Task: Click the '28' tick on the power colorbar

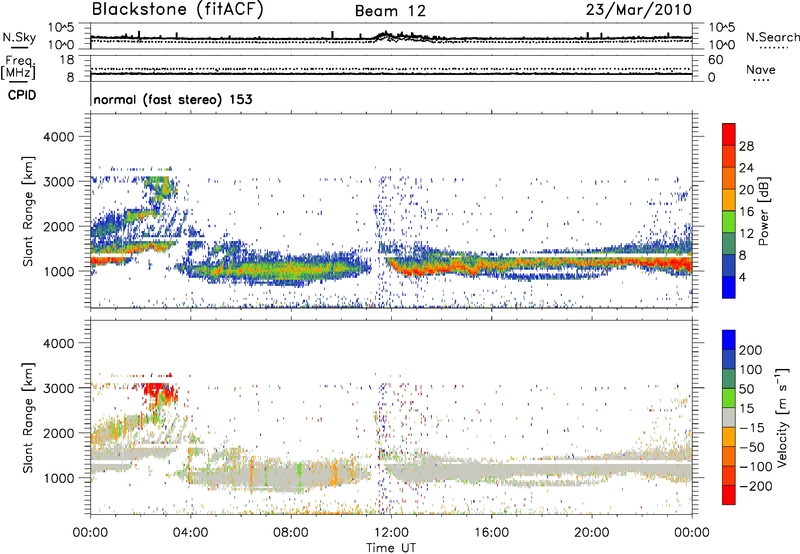Action: point(746,146)
